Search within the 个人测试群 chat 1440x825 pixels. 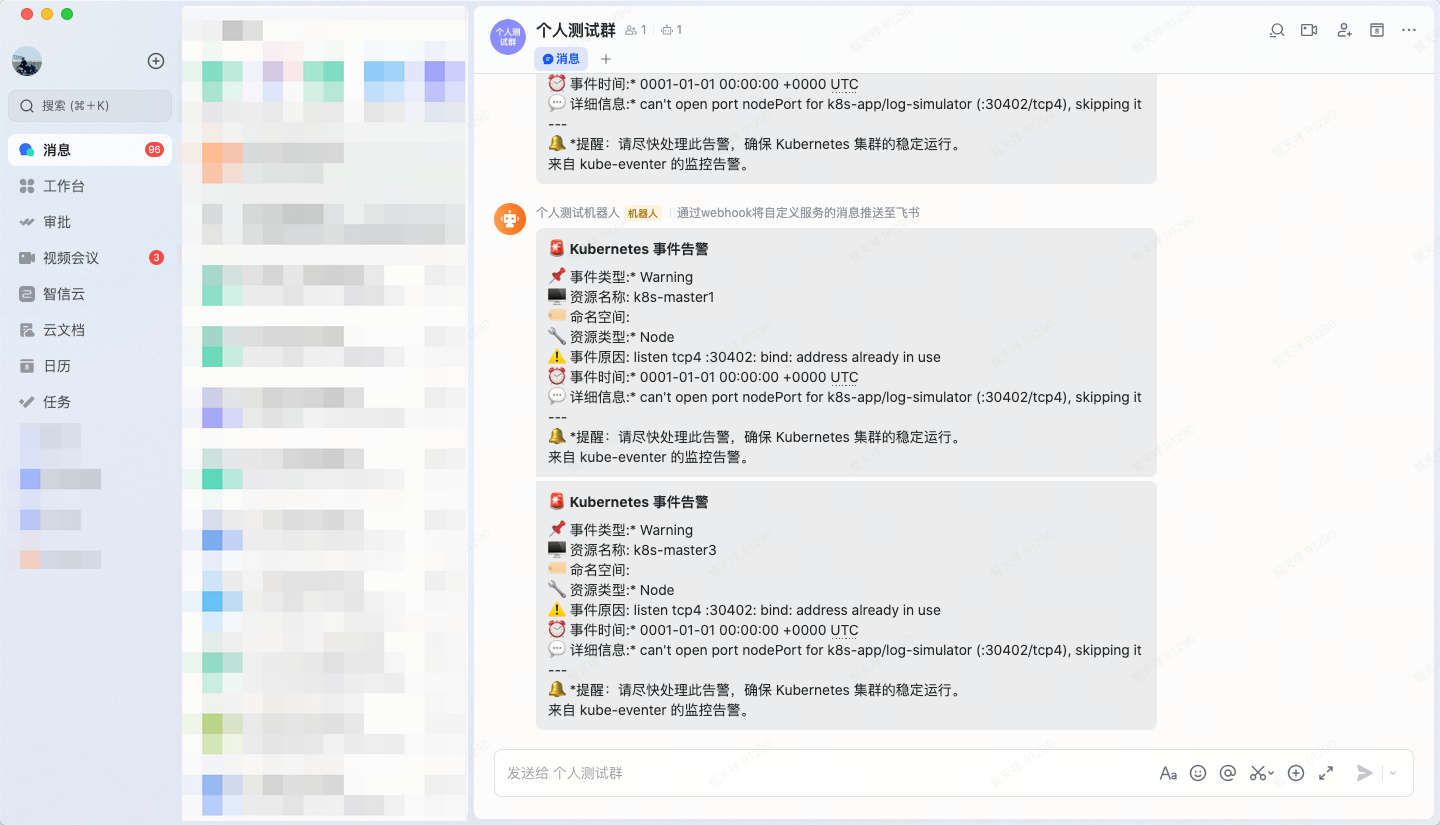[x=1276, y=30]
